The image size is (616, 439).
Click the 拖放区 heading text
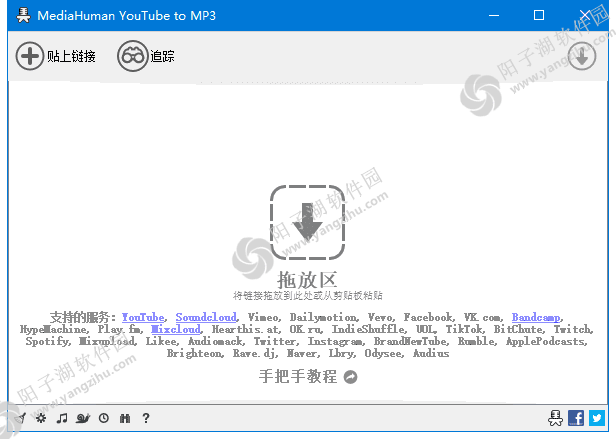pyautogui.click(x=307, y=280)
